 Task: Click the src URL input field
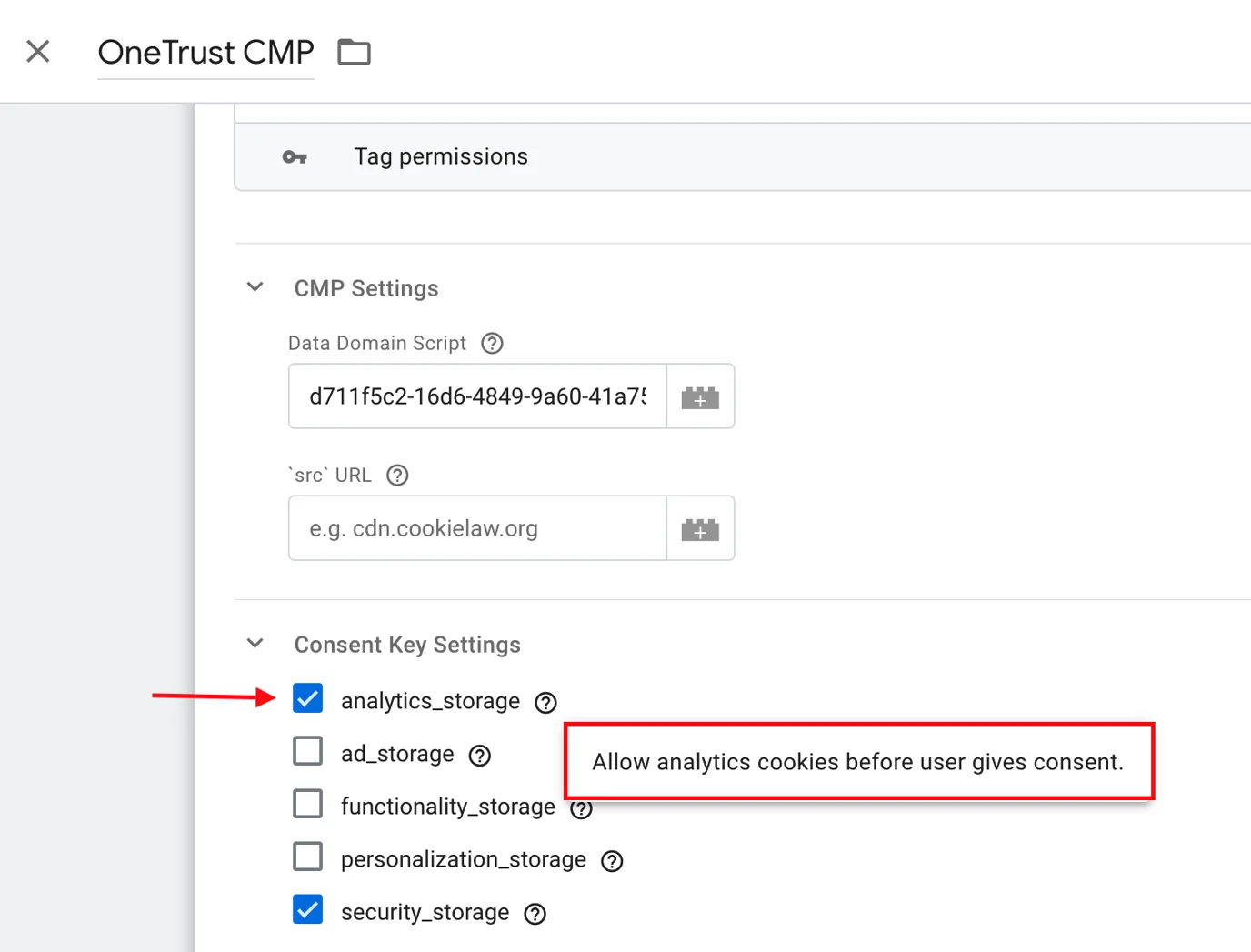[476, 528]
